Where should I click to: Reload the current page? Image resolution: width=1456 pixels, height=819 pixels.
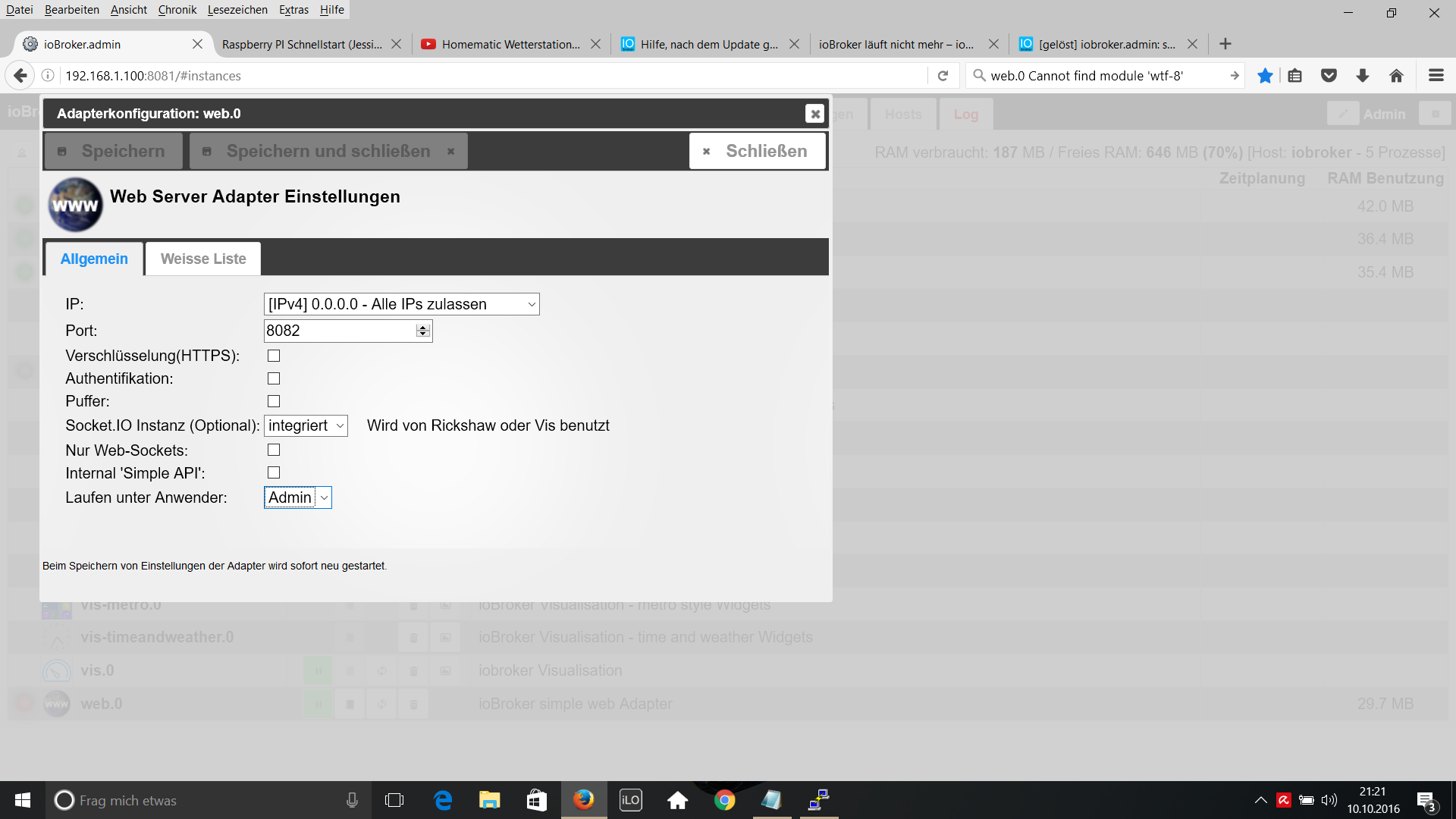(943, 76)
